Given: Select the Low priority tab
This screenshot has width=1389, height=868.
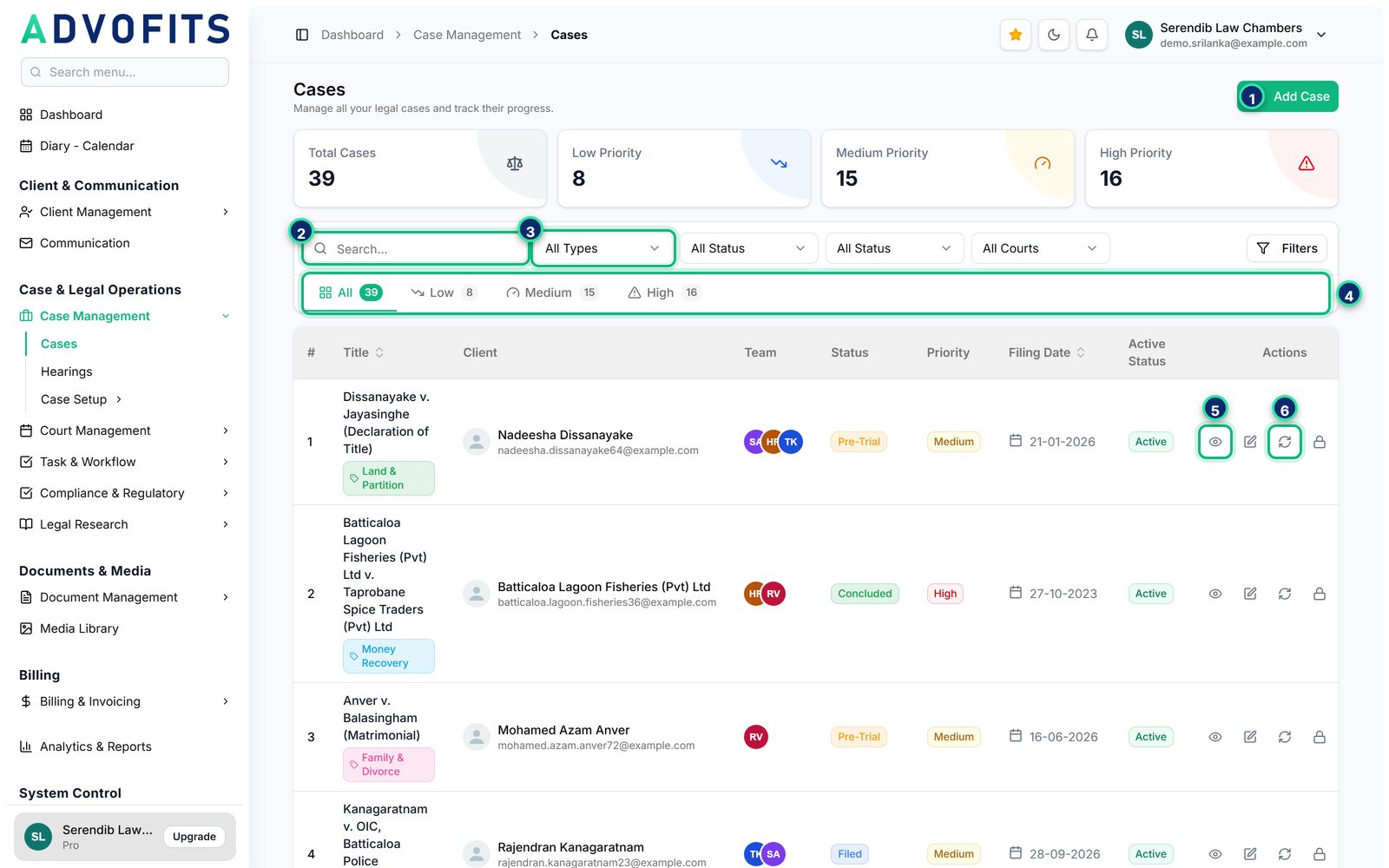Looking at the screenshot, I should coord(444,293).
